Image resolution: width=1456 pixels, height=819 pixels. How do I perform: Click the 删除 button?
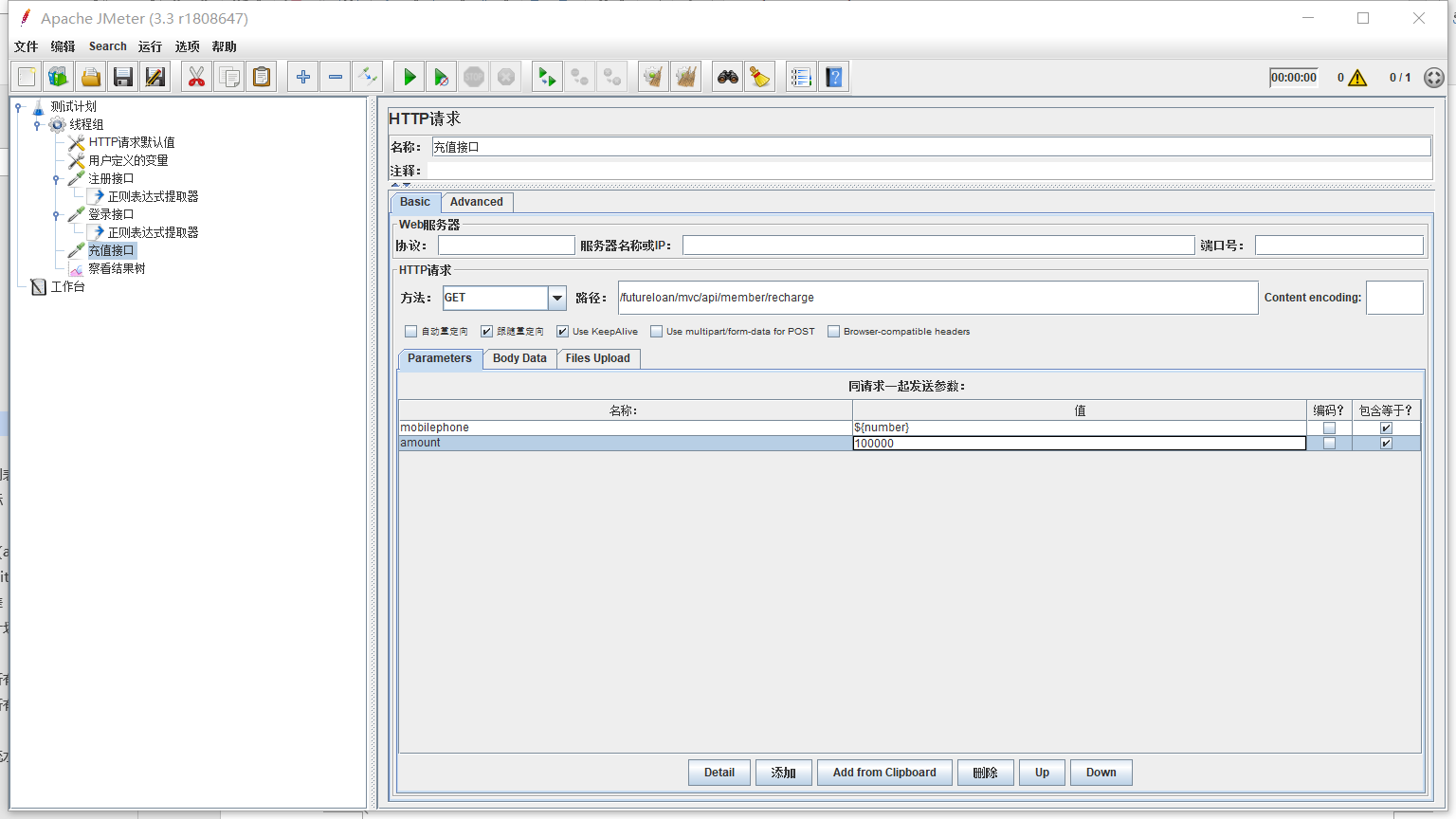pyautogui.click(x=986, y=773)
